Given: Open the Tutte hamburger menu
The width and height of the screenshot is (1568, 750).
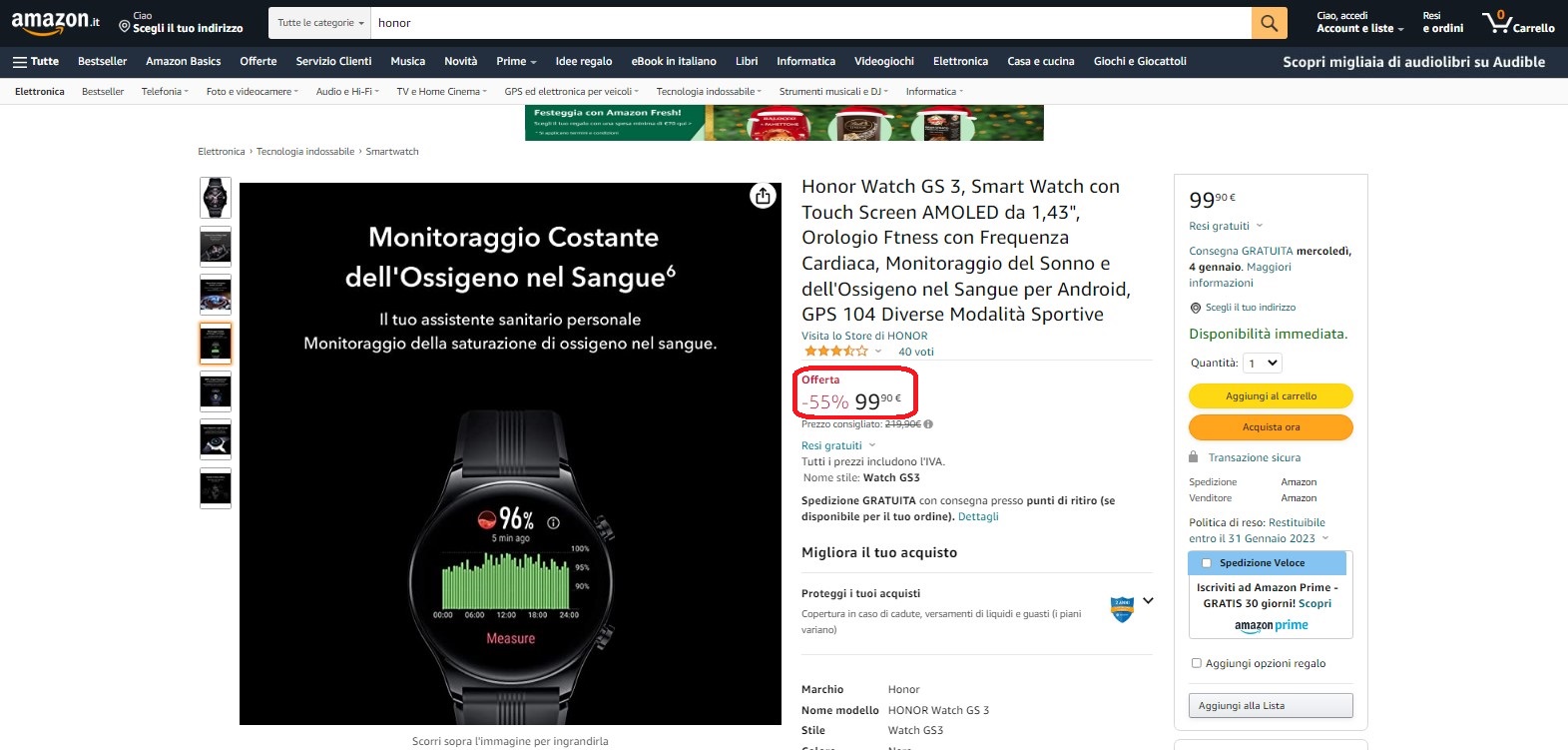Looking at the screenshot, I should pos(35,61).
